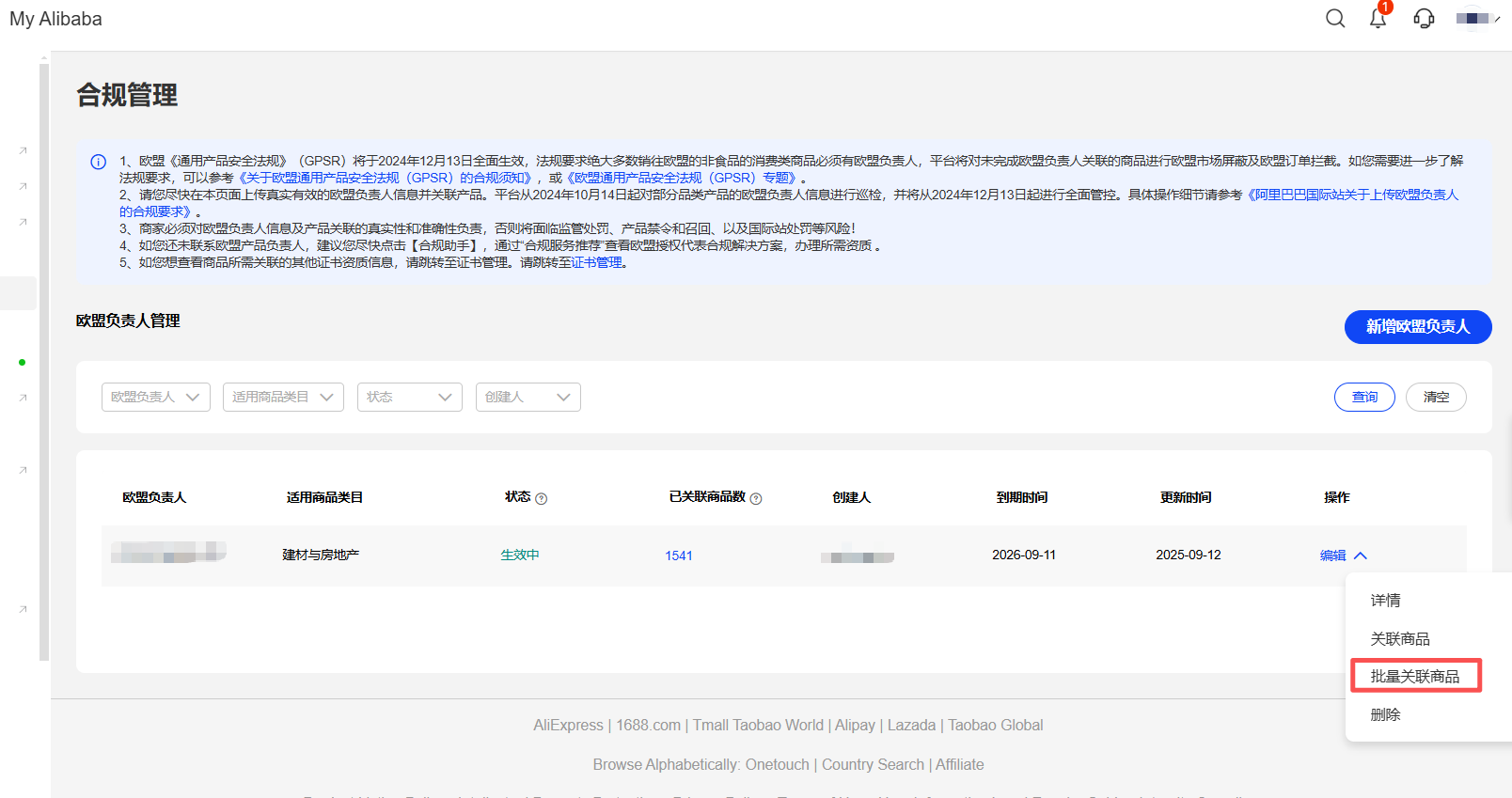Open the 创建人 filter dropdown
Image resolution: width=1512 pixels, height=798 pixels.
click(528, 397)
